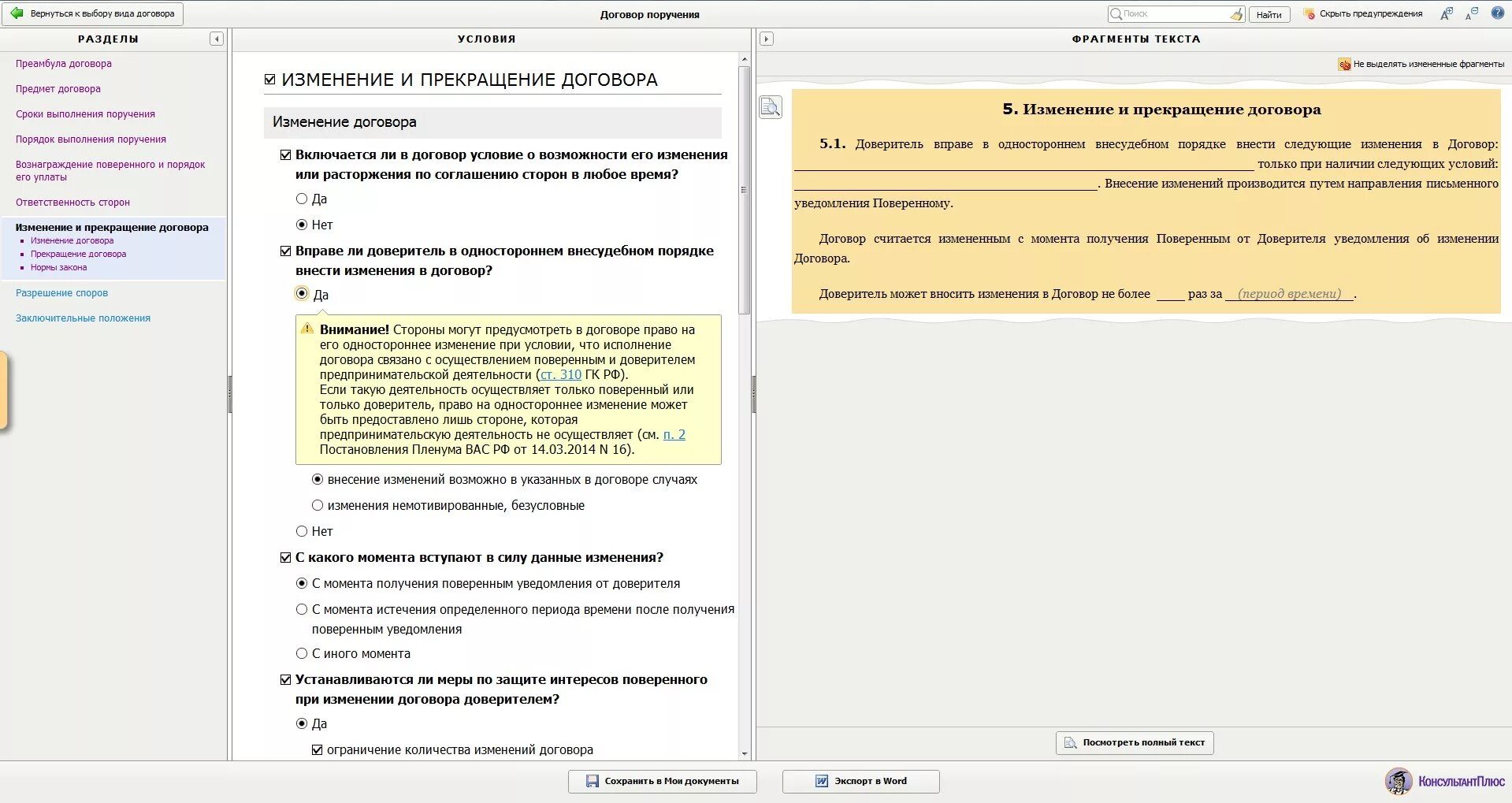The height and width of the screenshot is (803, 1512).
Task: Click the conditions panel scrollbar thumb
Action: [x=744, y=190]
